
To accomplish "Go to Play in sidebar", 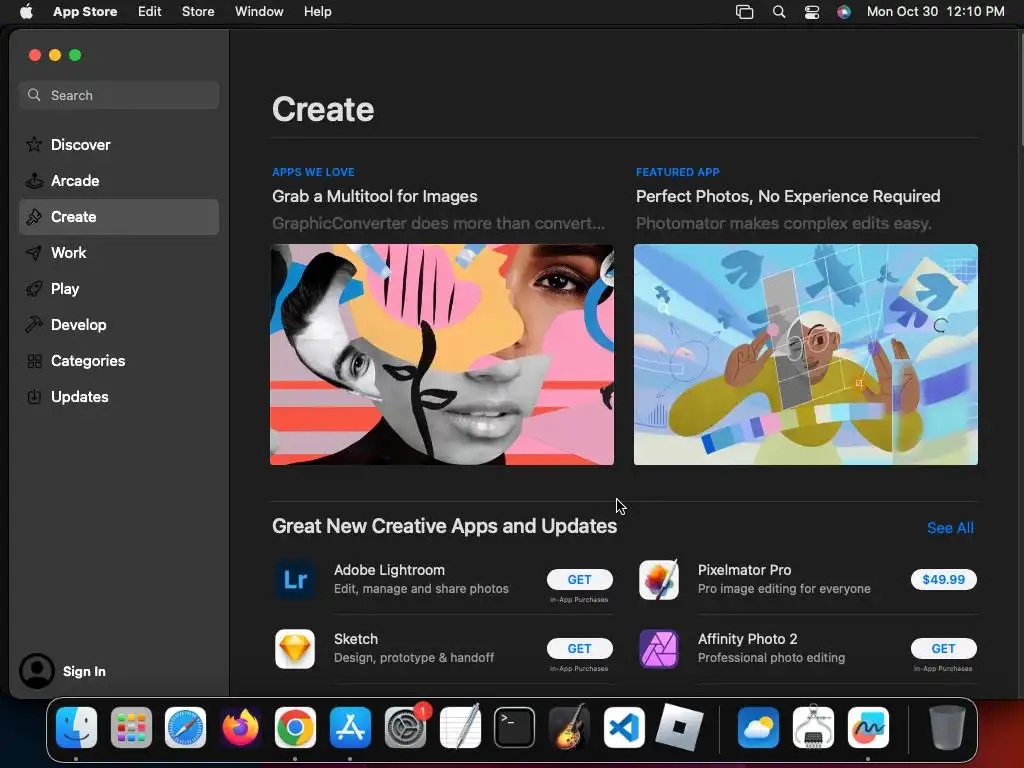I will click(119, 289).
